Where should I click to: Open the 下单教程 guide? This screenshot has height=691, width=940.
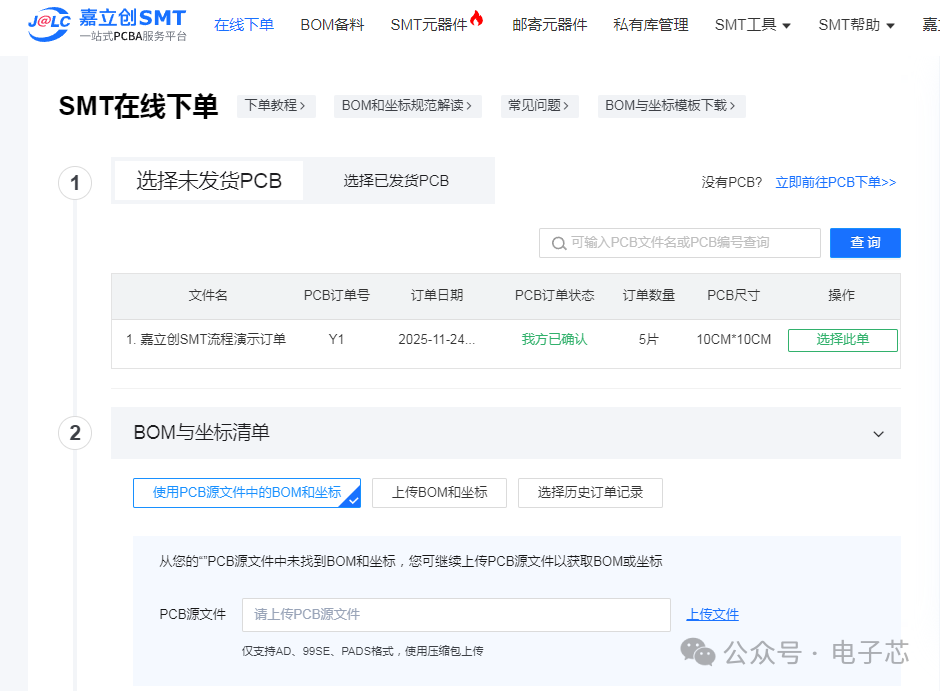click(276, 106)
